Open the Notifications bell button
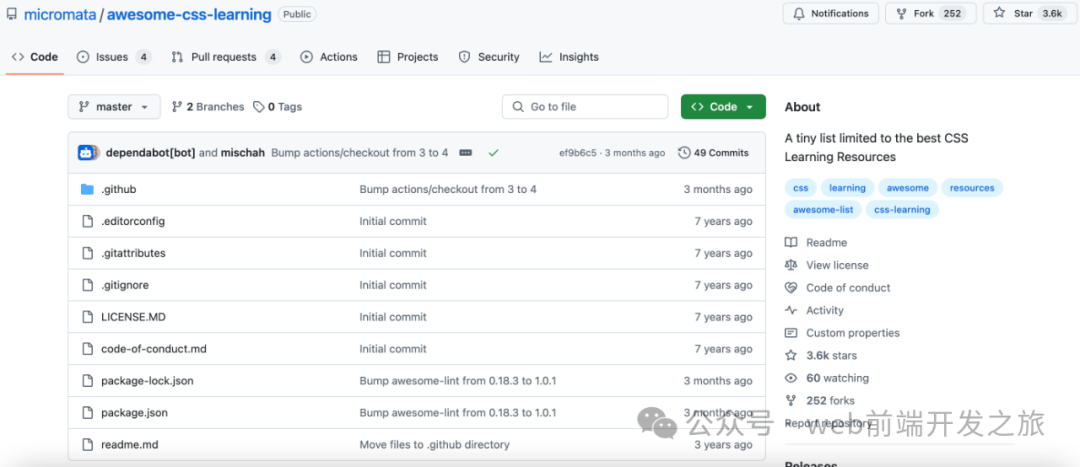1080x467 pixels. click(831, 14)
